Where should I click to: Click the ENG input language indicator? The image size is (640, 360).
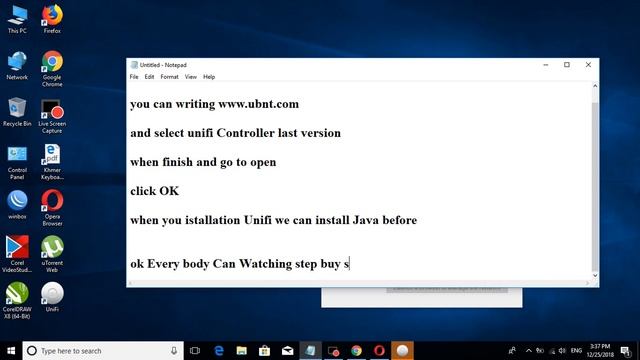[576, 351]
